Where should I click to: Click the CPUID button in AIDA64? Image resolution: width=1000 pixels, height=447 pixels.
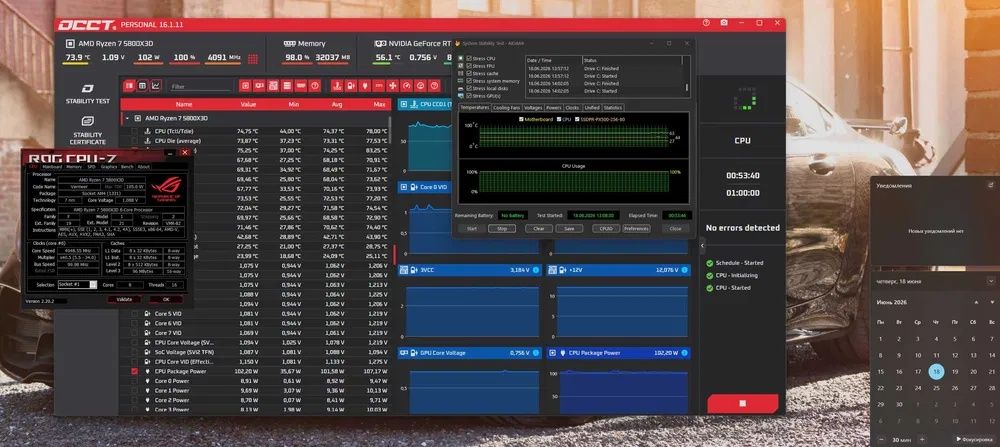coord(606,228)
